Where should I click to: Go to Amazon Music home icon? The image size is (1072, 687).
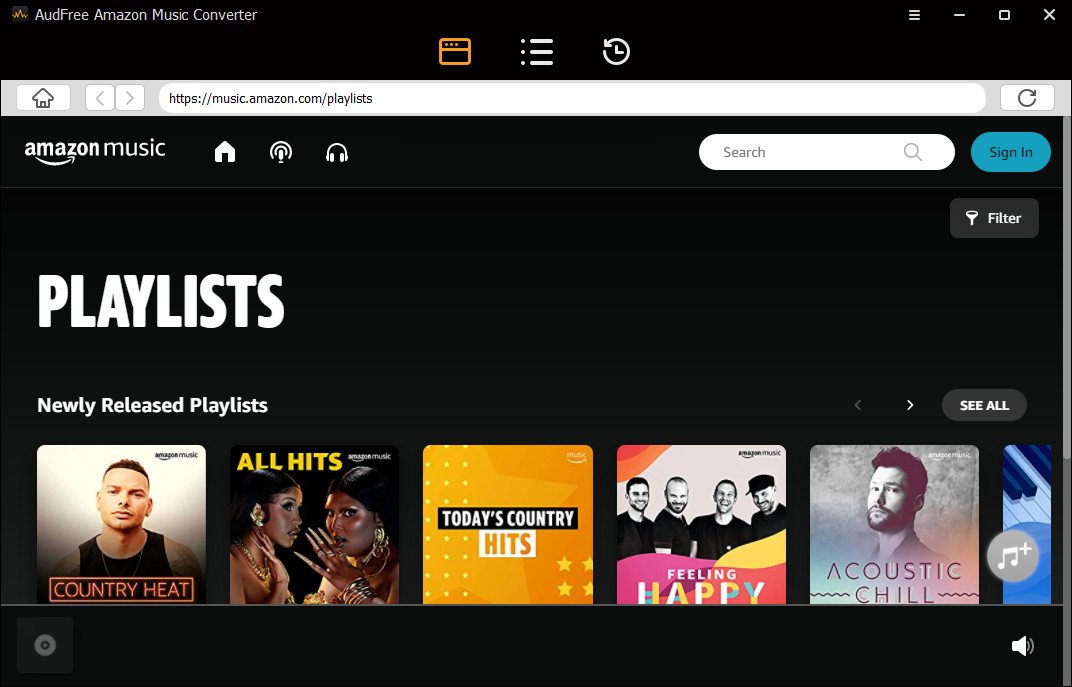225,152
